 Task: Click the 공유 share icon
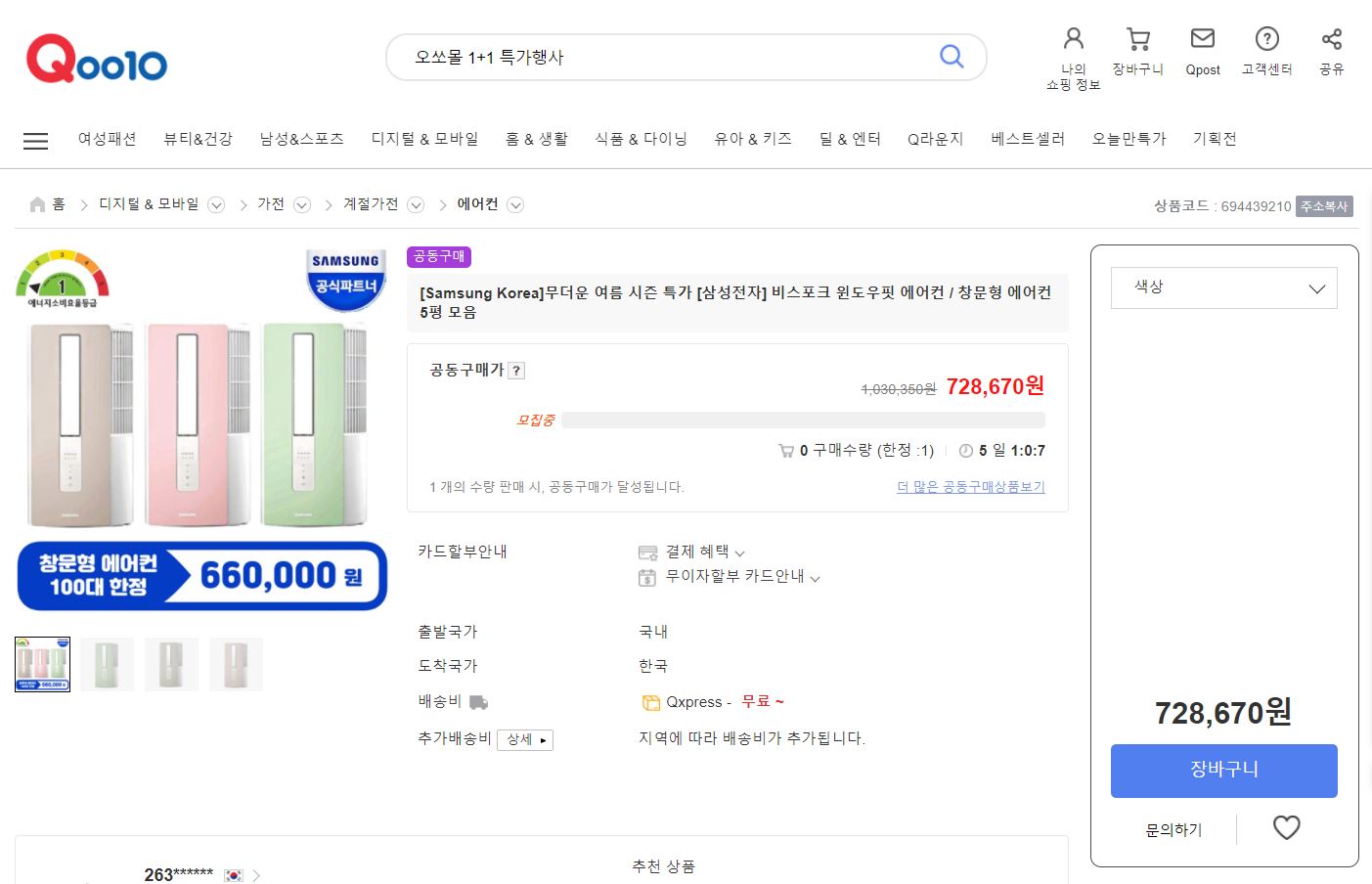pos(1332,38)
